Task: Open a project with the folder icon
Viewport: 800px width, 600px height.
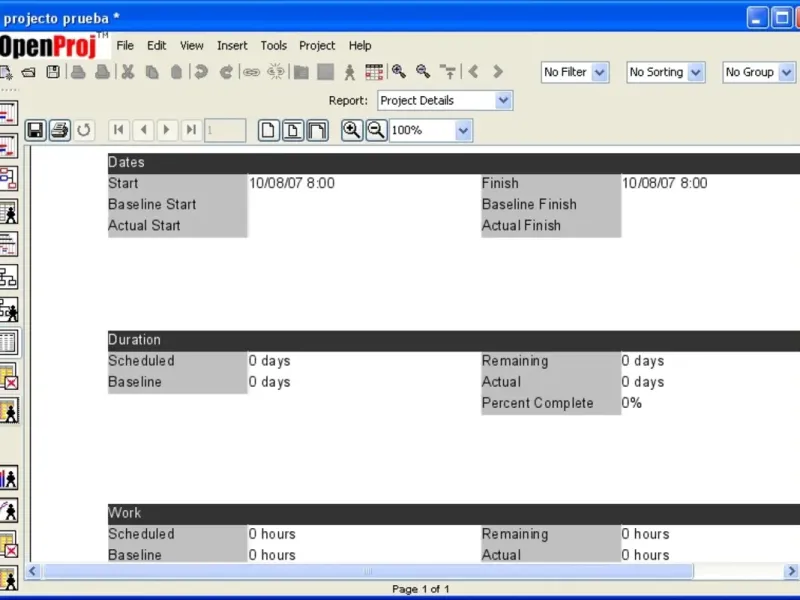Action: pyautogui.click(x=29, y=72)
